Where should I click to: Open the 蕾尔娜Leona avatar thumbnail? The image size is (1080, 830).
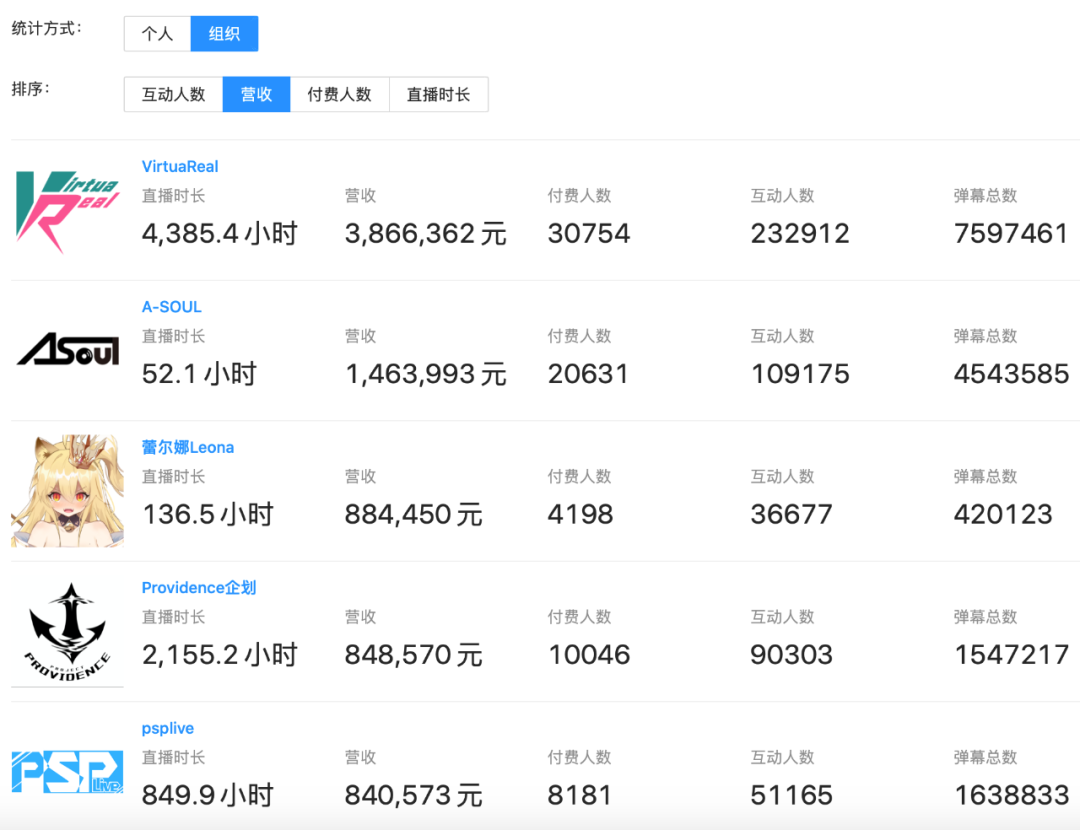(x=67, y=491)
